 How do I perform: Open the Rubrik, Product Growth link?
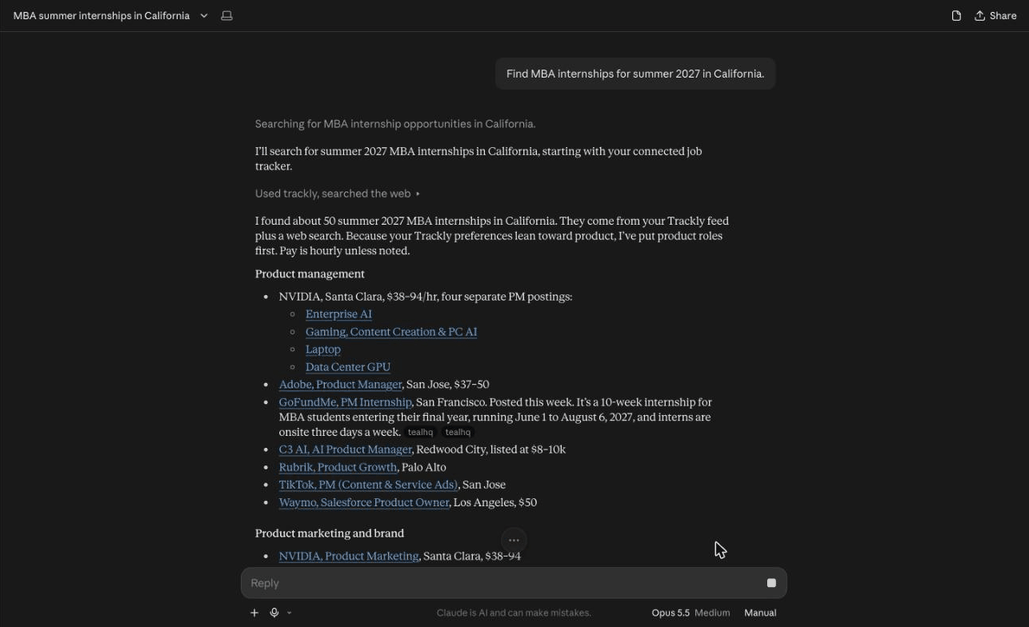point(338,467)
